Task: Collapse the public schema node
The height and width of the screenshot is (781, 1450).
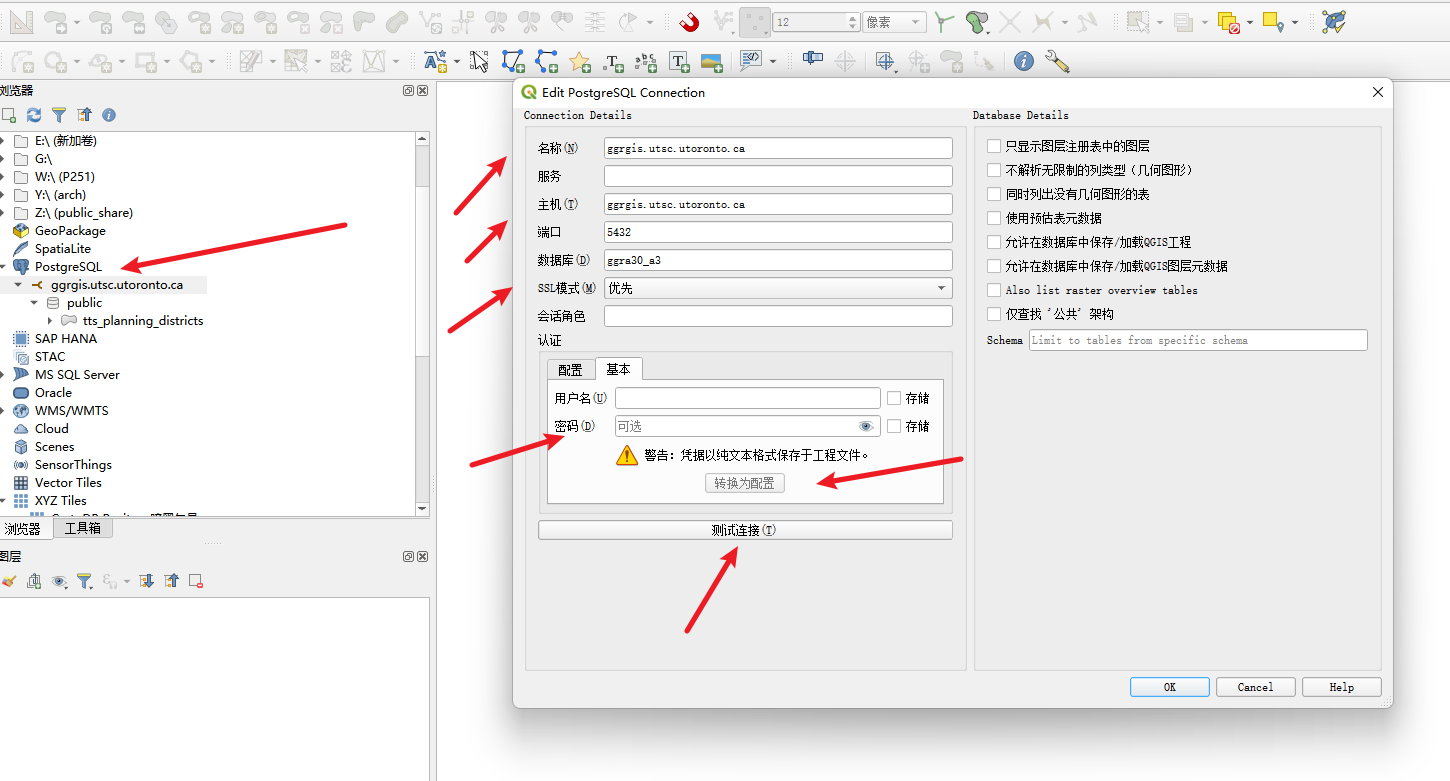Action: click(34, 303)
